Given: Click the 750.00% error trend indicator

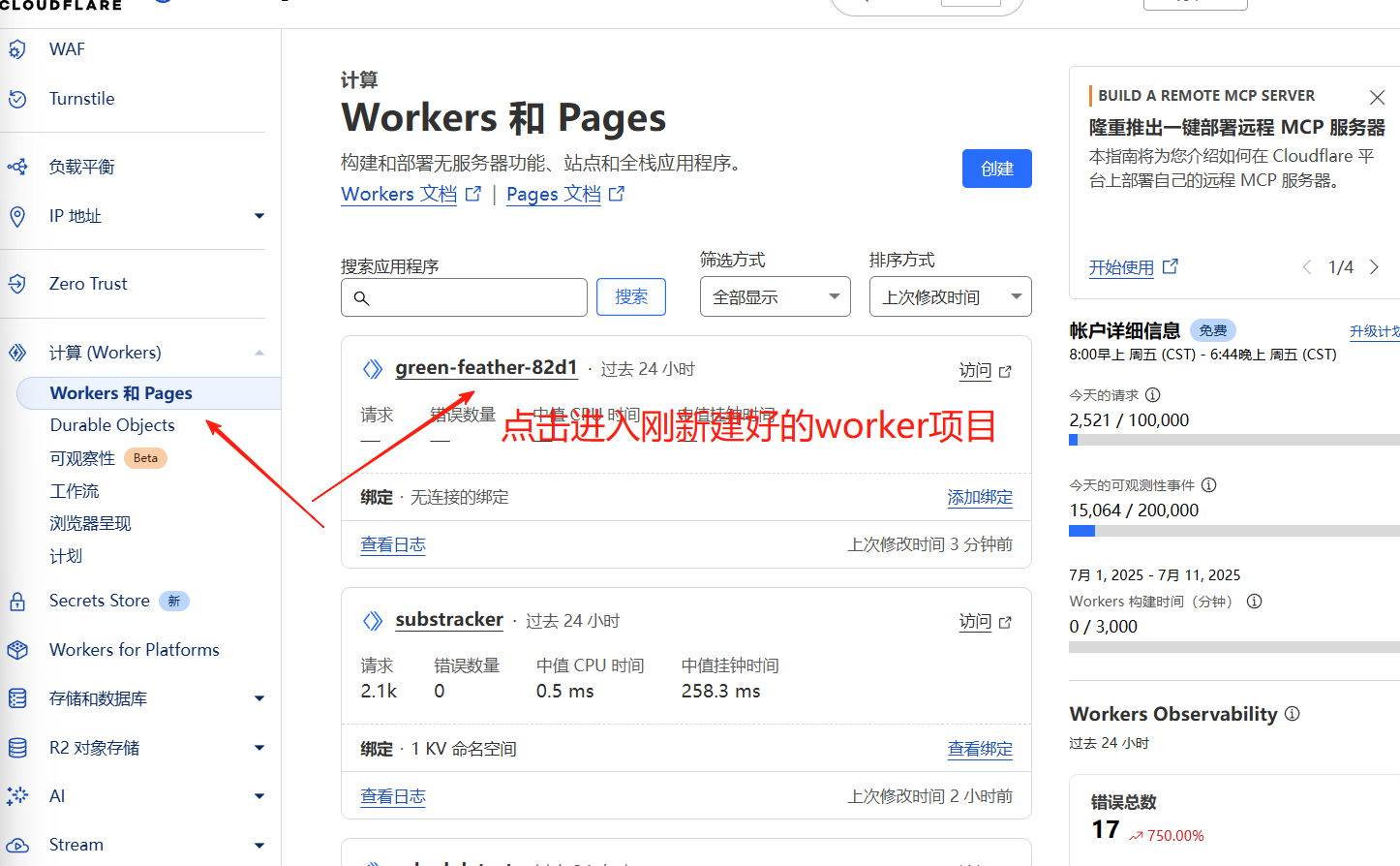Looking at the screenshot, I should pyautogui.click(x=1166, y=836).
